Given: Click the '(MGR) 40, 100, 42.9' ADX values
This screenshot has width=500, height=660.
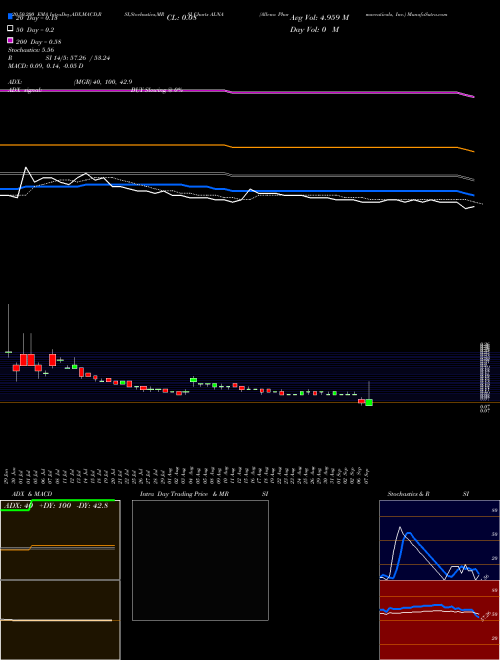Looking at the screenshot, I should tap(103, 82).
